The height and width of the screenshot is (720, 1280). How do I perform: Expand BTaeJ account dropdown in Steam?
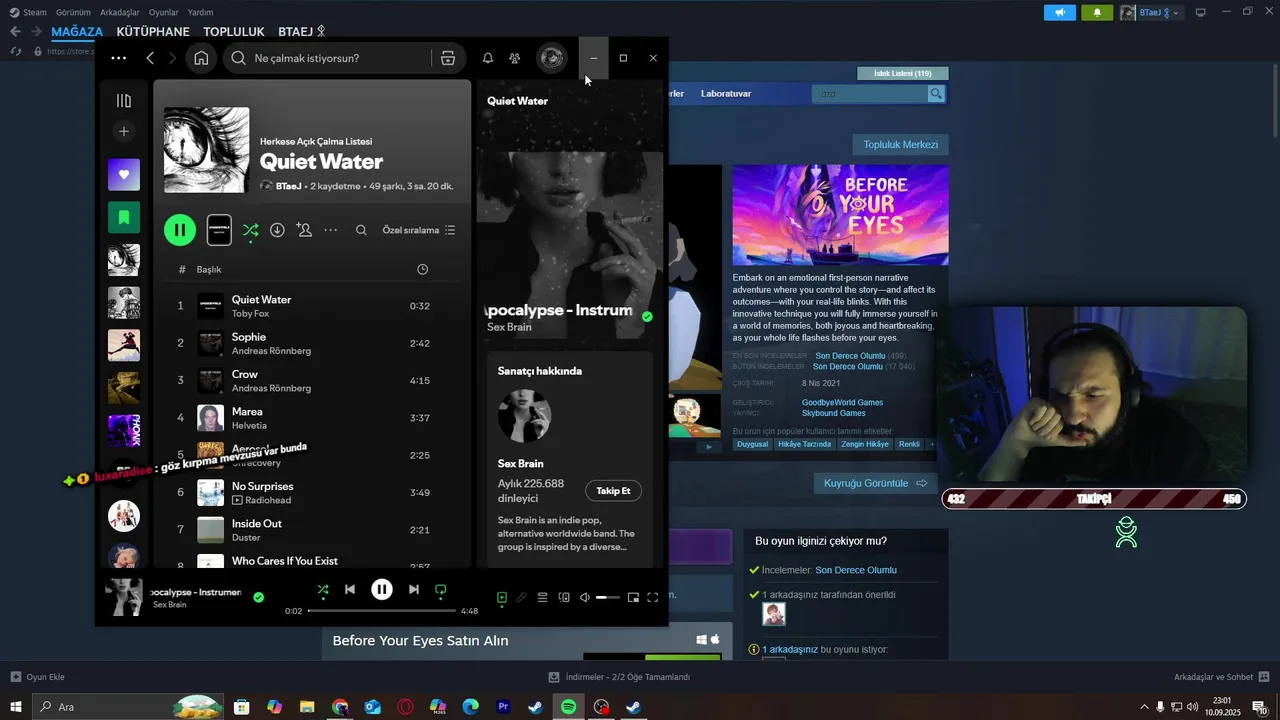click(x=1151, y=12)
